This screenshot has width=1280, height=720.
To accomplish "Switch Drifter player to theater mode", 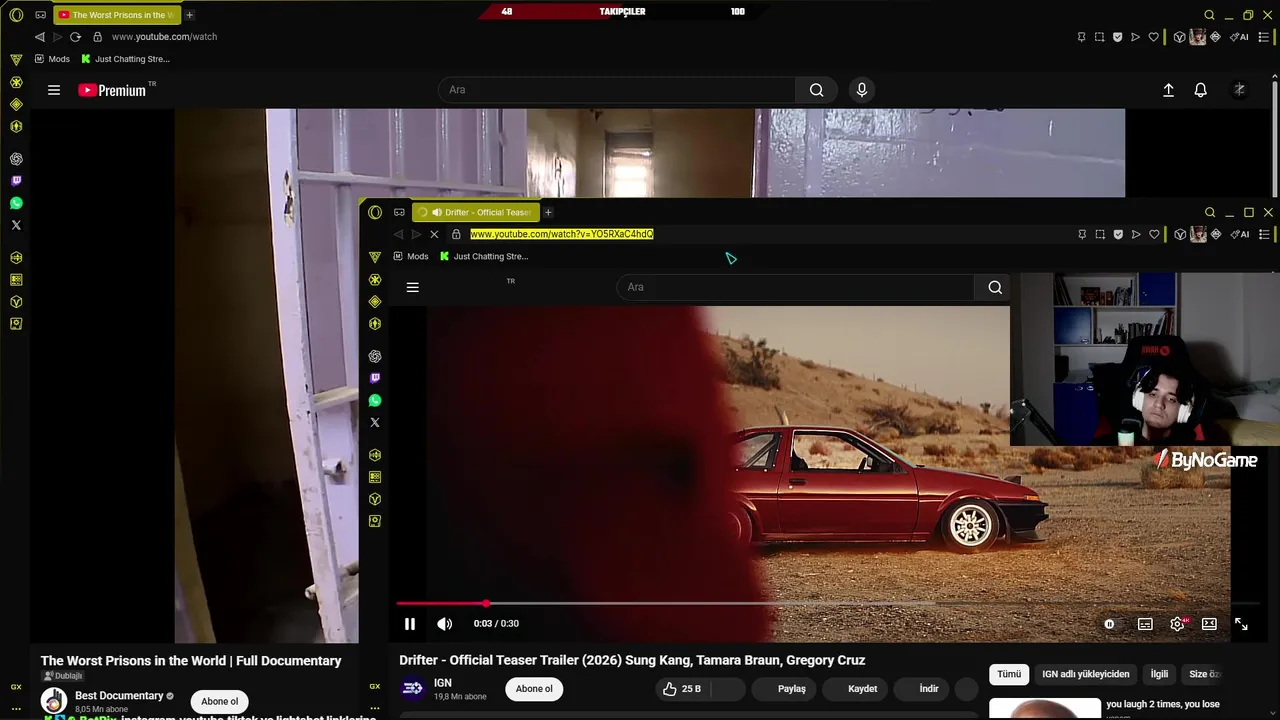I will tap(1209, 624).
